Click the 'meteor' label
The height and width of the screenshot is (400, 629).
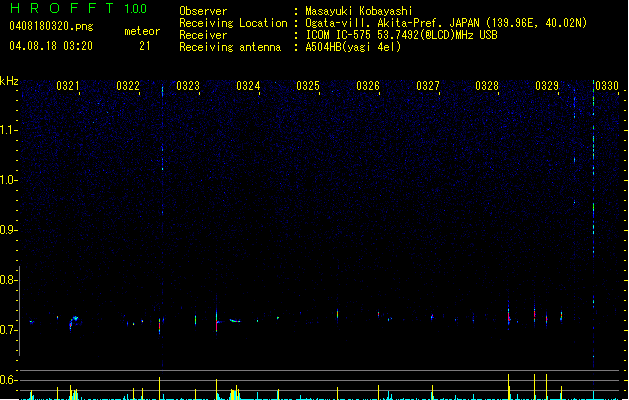click(142, 31)
